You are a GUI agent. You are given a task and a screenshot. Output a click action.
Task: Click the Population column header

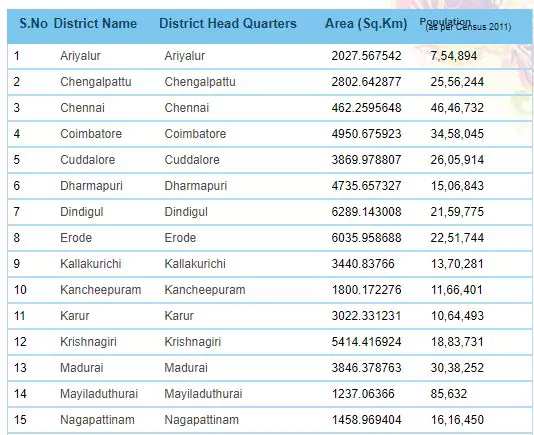pos(465,25)
